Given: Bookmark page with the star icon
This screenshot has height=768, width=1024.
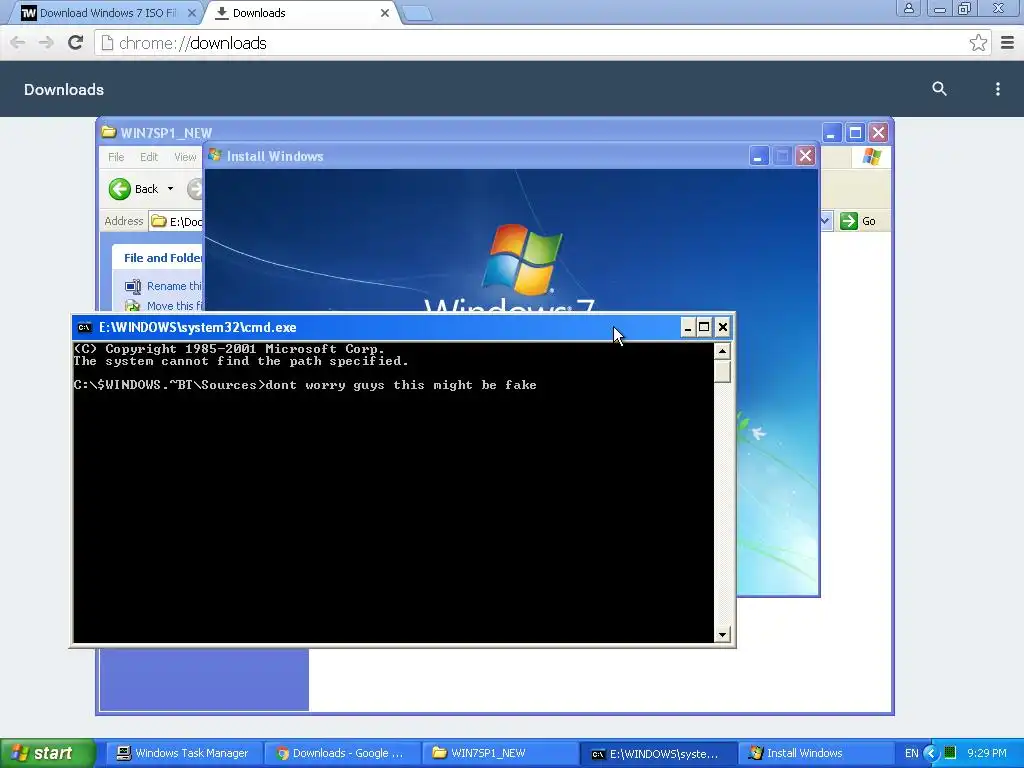Looking at the screenshot, I should tap(978, 43).
